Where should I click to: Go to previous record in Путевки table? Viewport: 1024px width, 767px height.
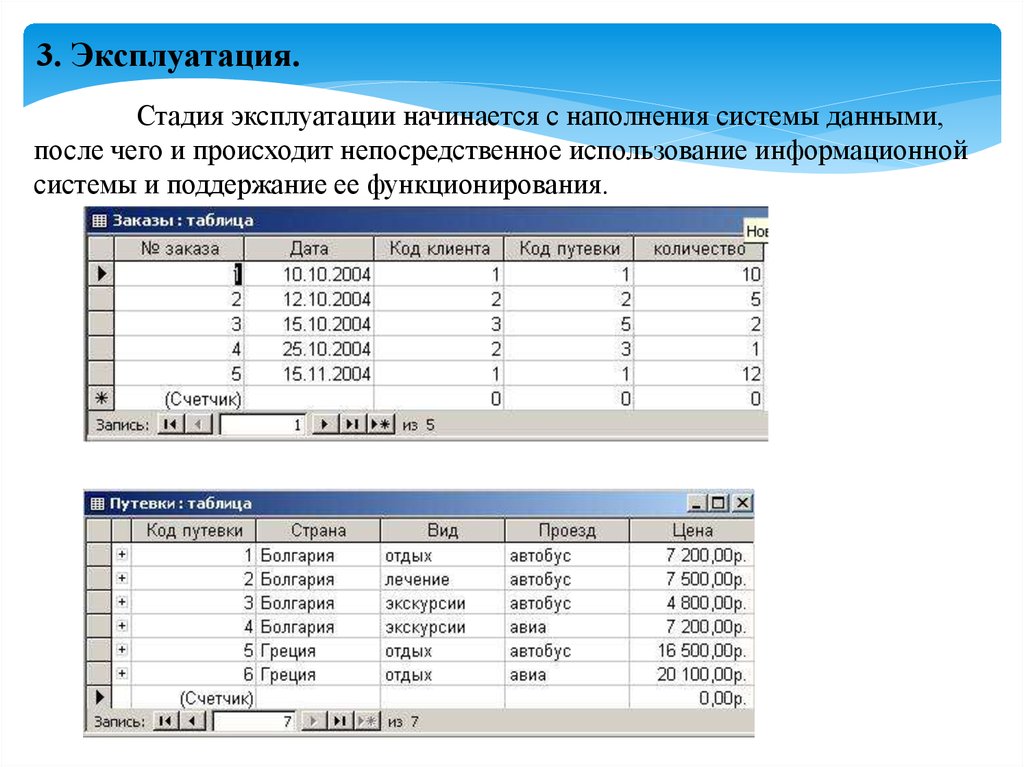[193, 720]
